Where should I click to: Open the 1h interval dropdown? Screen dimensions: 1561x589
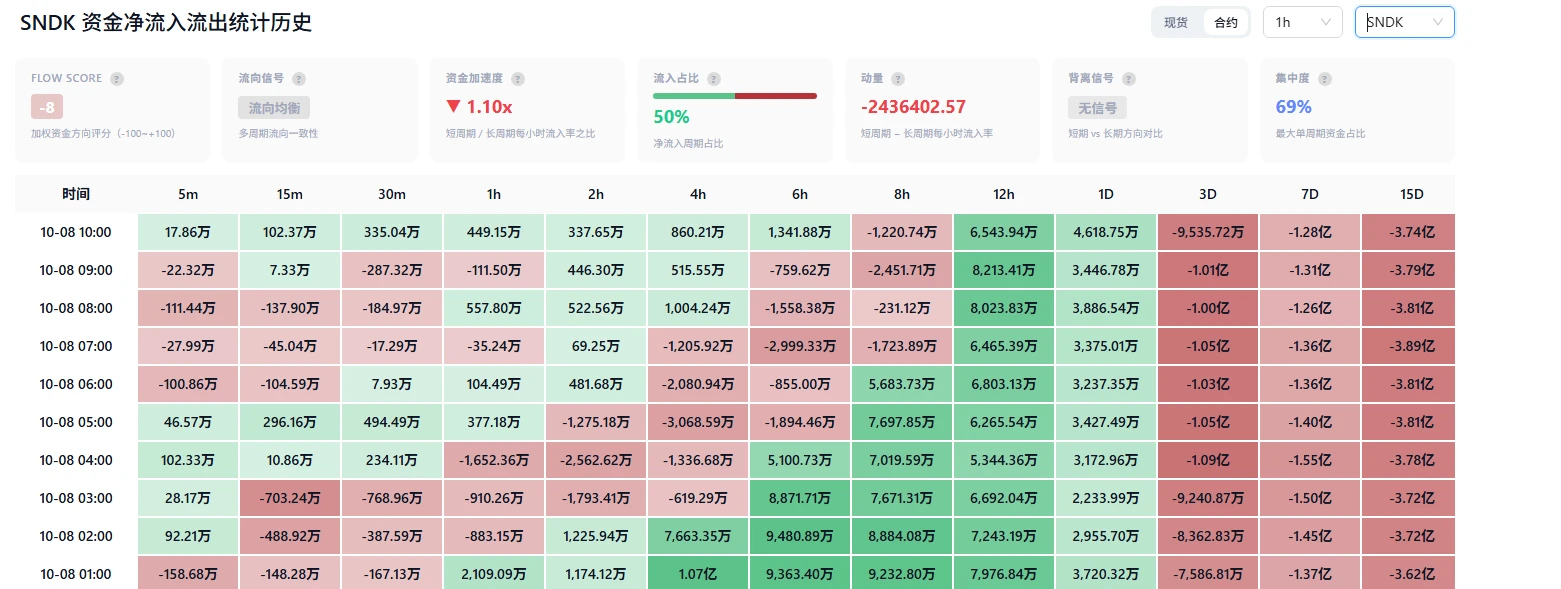(x=1303, y=22)
